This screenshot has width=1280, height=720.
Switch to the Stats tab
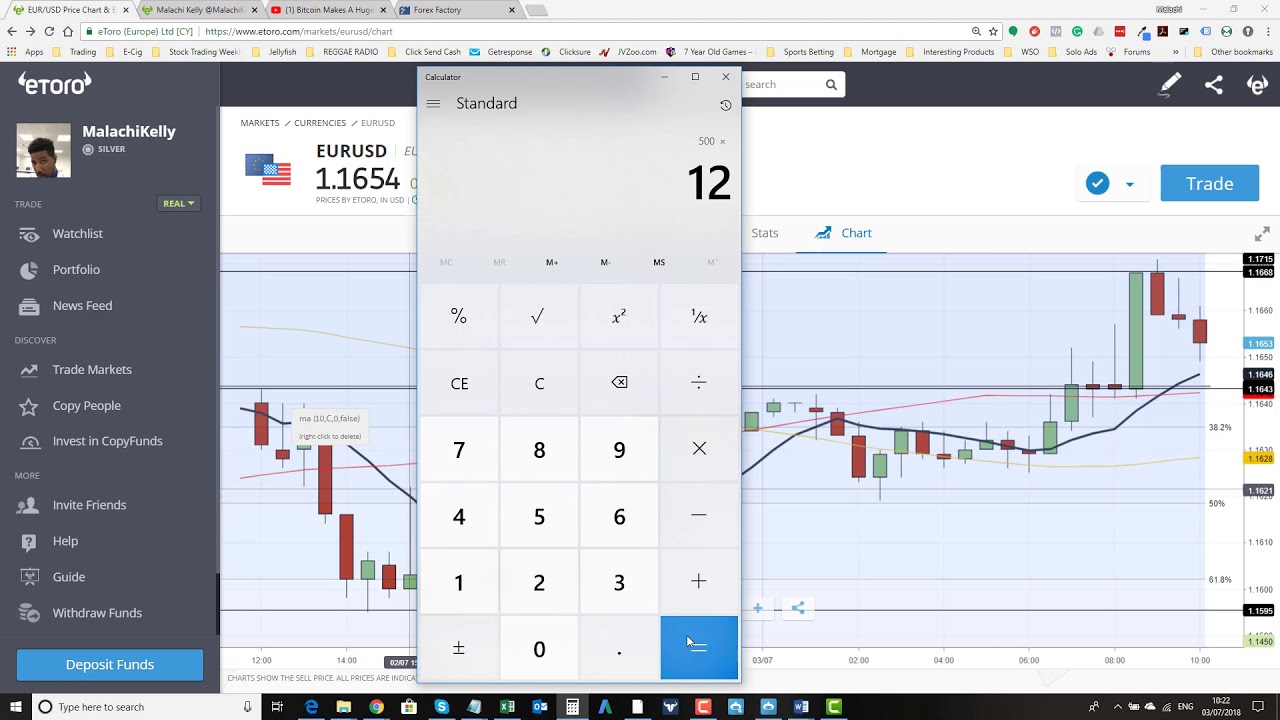765,233
